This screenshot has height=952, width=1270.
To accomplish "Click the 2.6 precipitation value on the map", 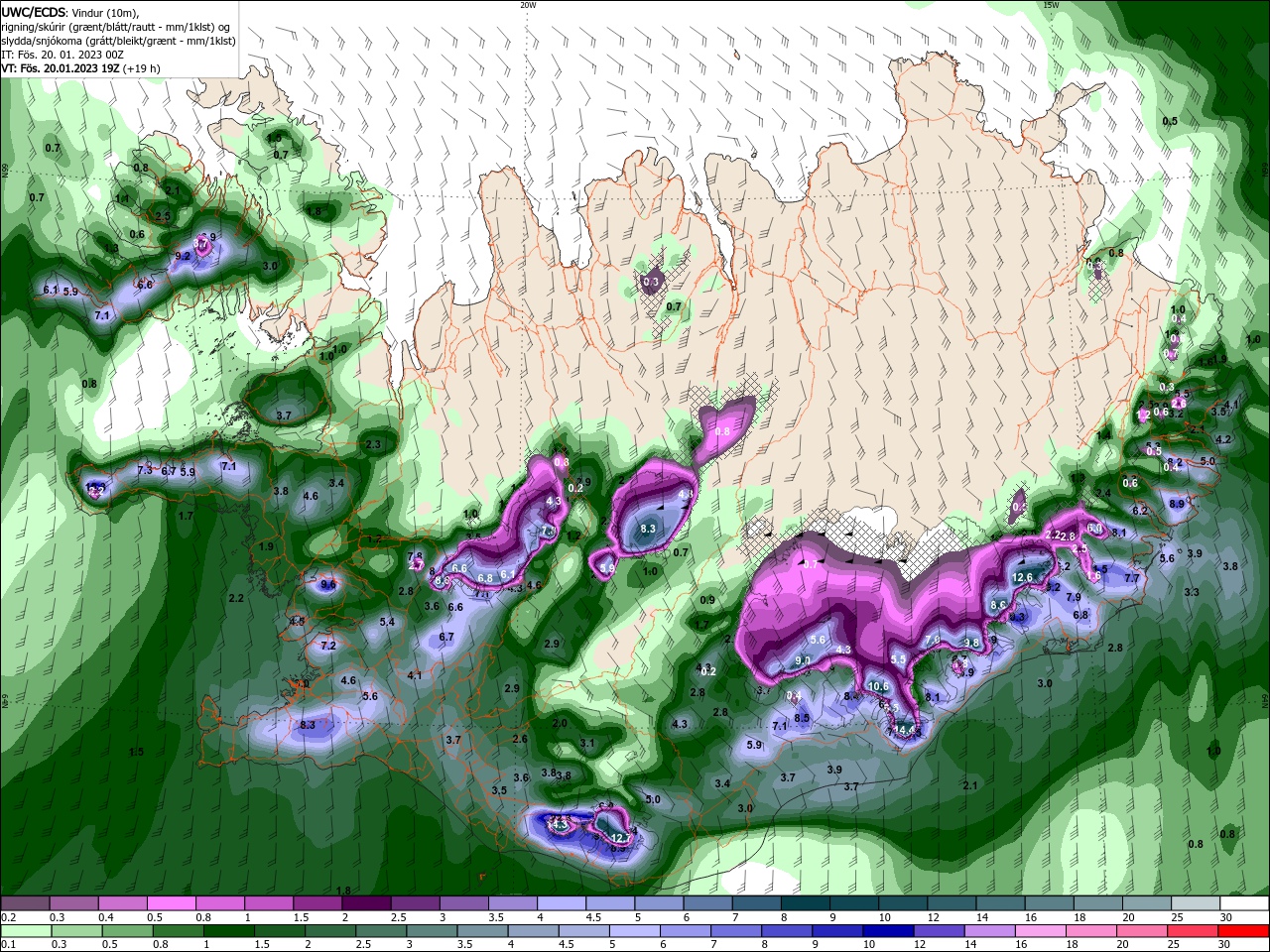I will (x=520, y=739).
